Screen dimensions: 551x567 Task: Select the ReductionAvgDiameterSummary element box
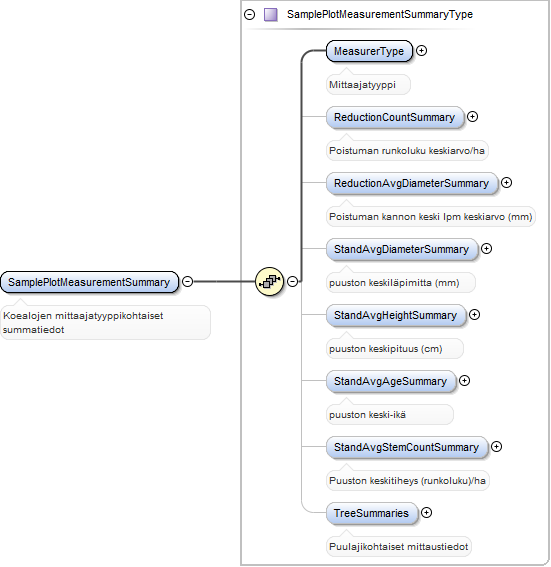click(x=412, y=183)
